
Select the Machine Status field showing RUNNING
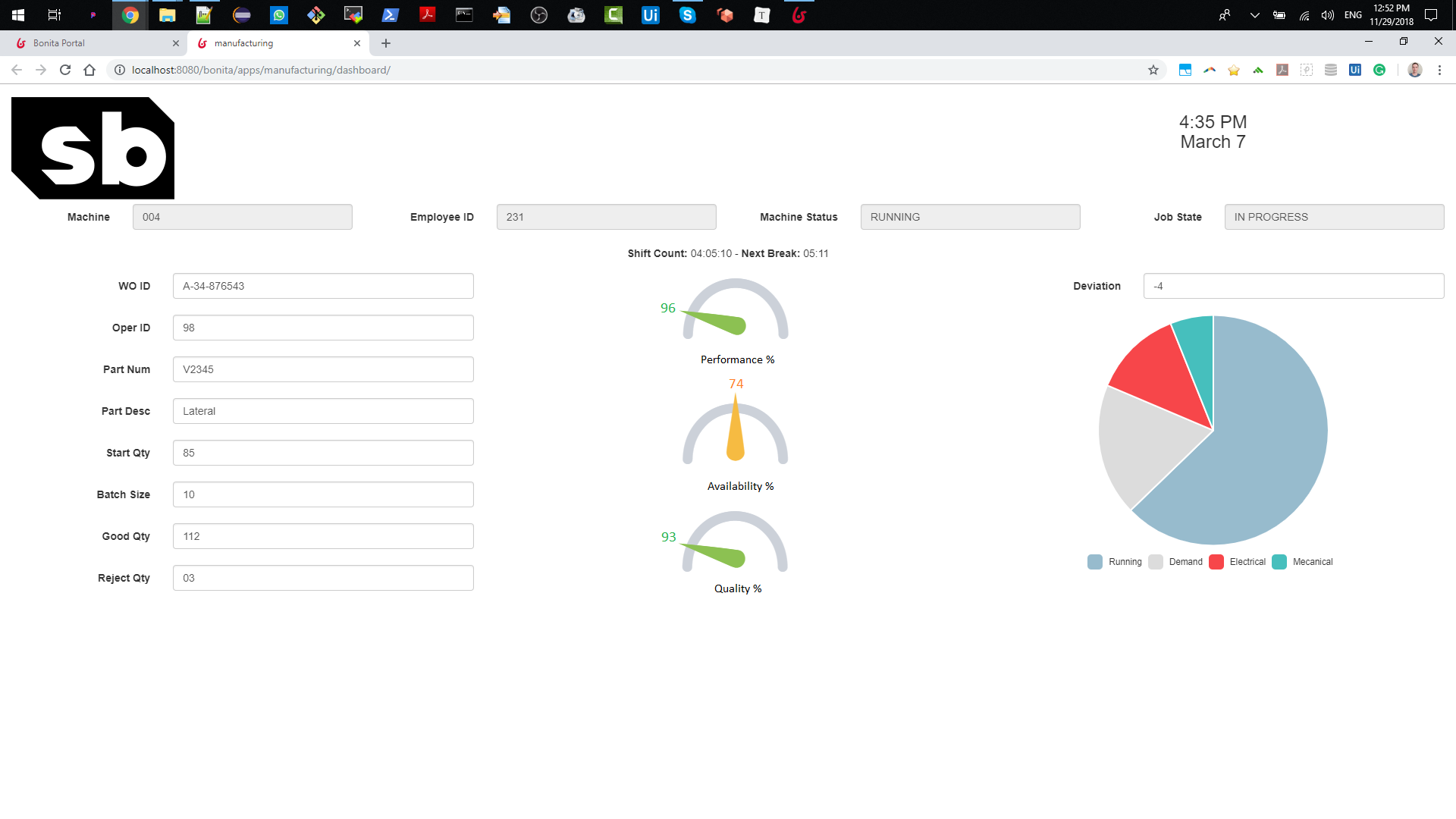coord(971,217)
